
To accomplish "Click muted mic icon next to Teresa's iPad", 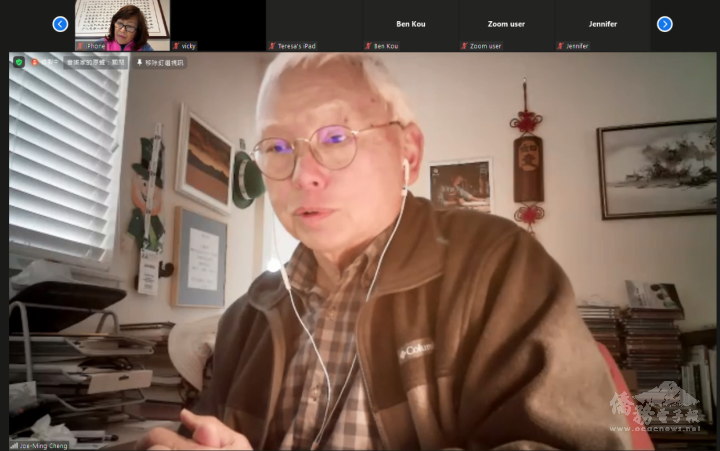I will tap(271, 46).
